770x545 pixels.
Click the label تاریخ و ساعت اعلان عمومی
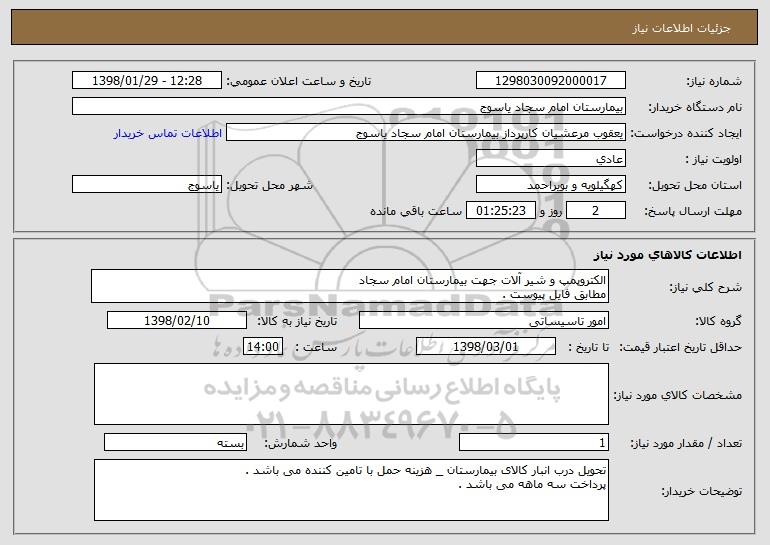pyautogui.click(x=299, y=81)
